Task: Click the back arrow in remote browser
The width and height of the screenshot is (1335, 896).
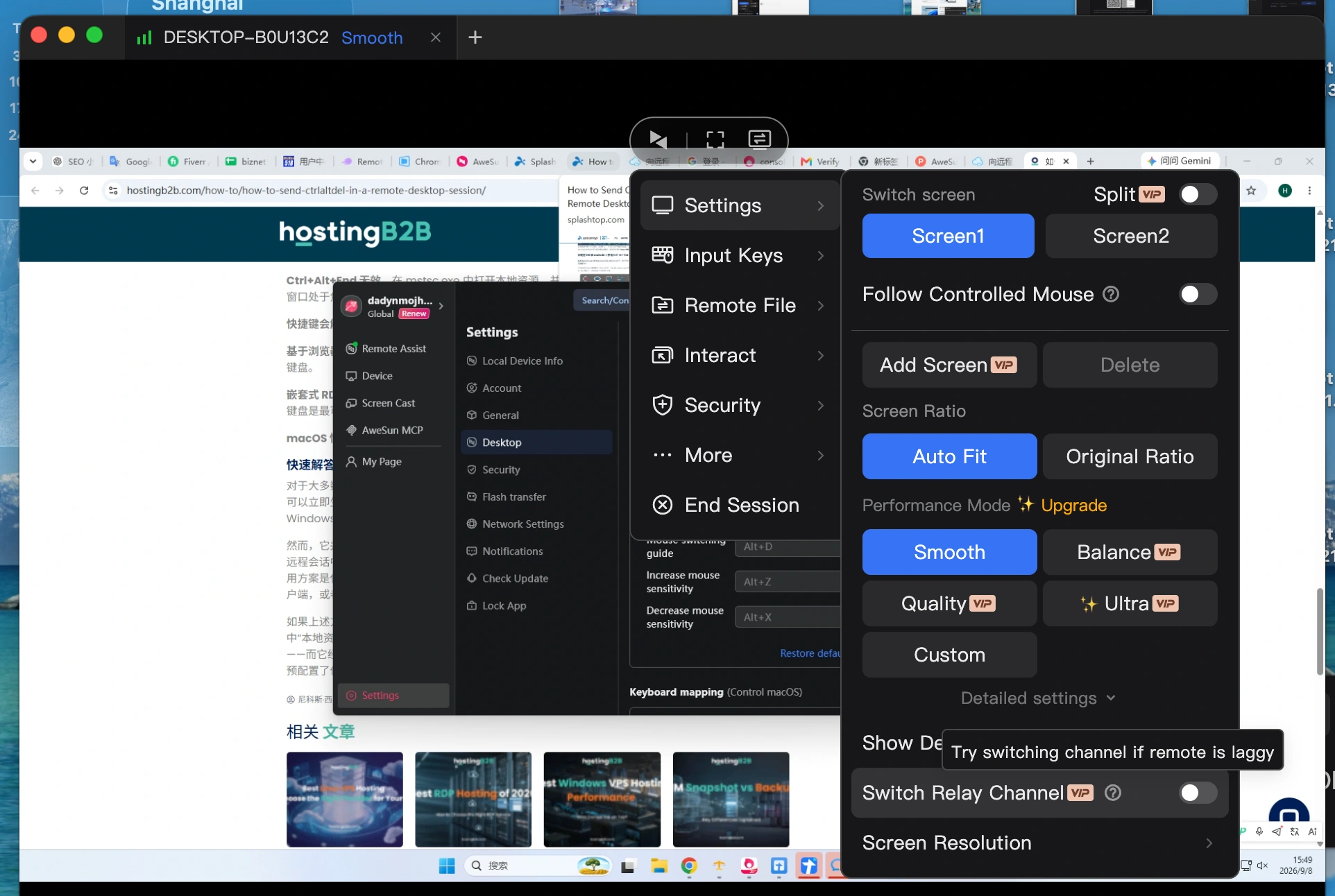Action: point(35,190)
